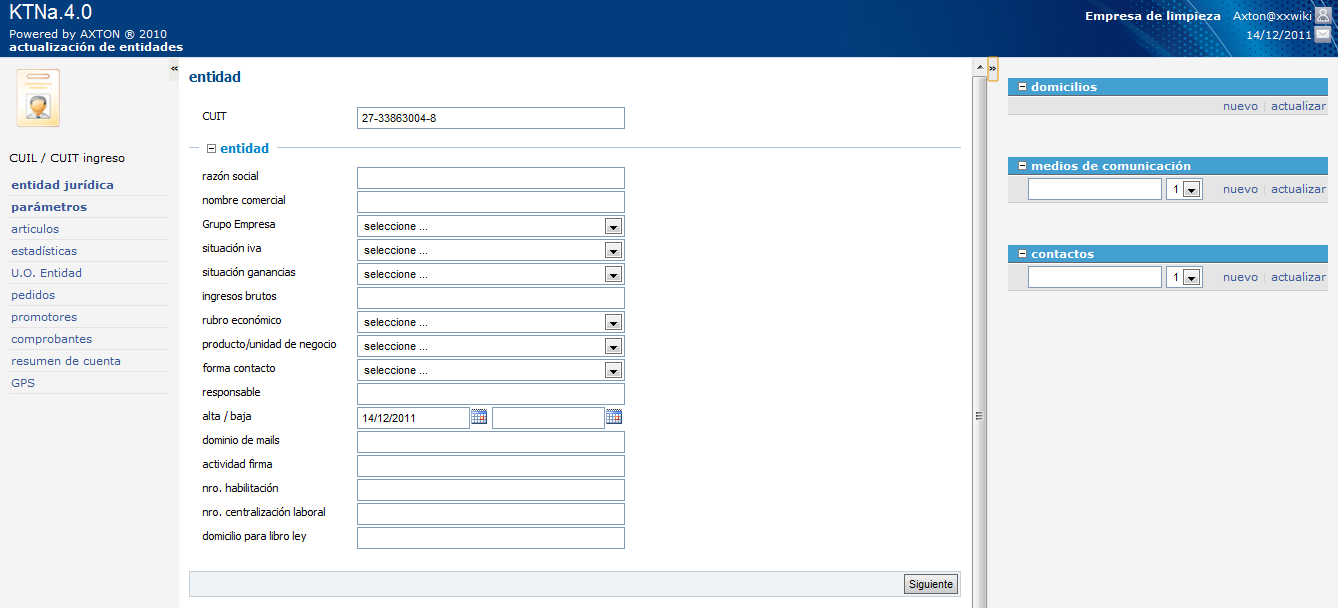This screenshot has height=608, width=1338.
Task: Click the entity ID card icon
Action: 38,98
